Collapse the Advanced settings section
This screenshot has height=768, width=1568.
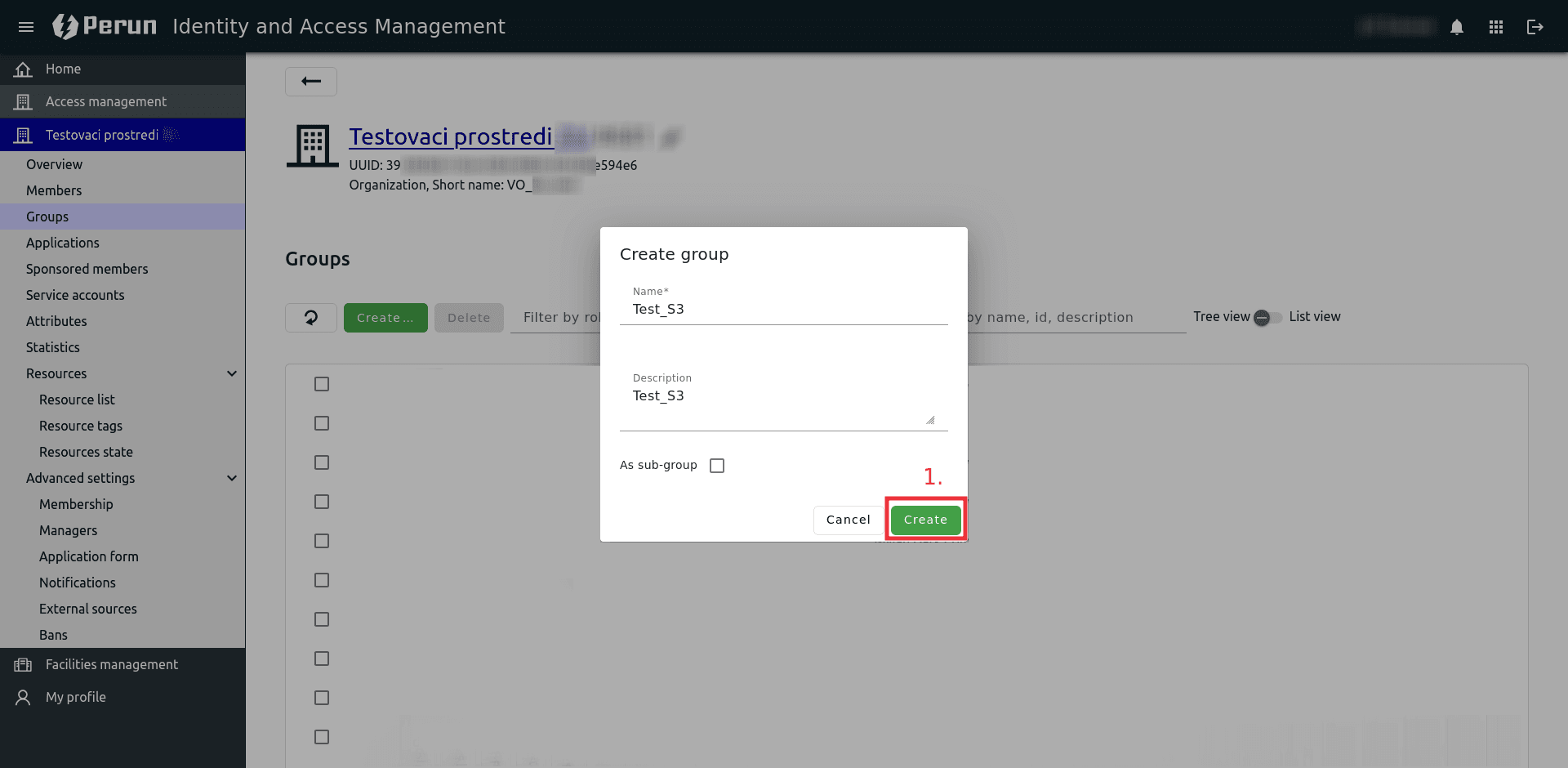pos(232,478)
